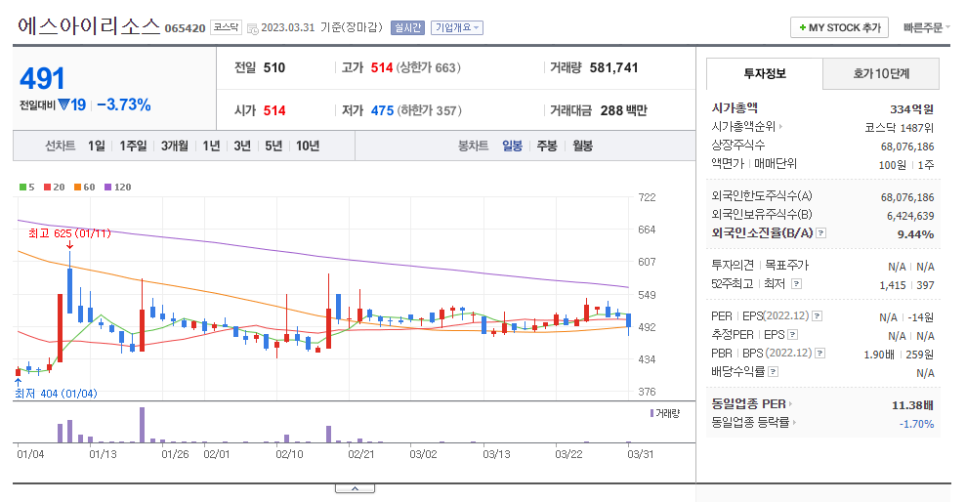Select the 1년 line chart period

(211, 146)
